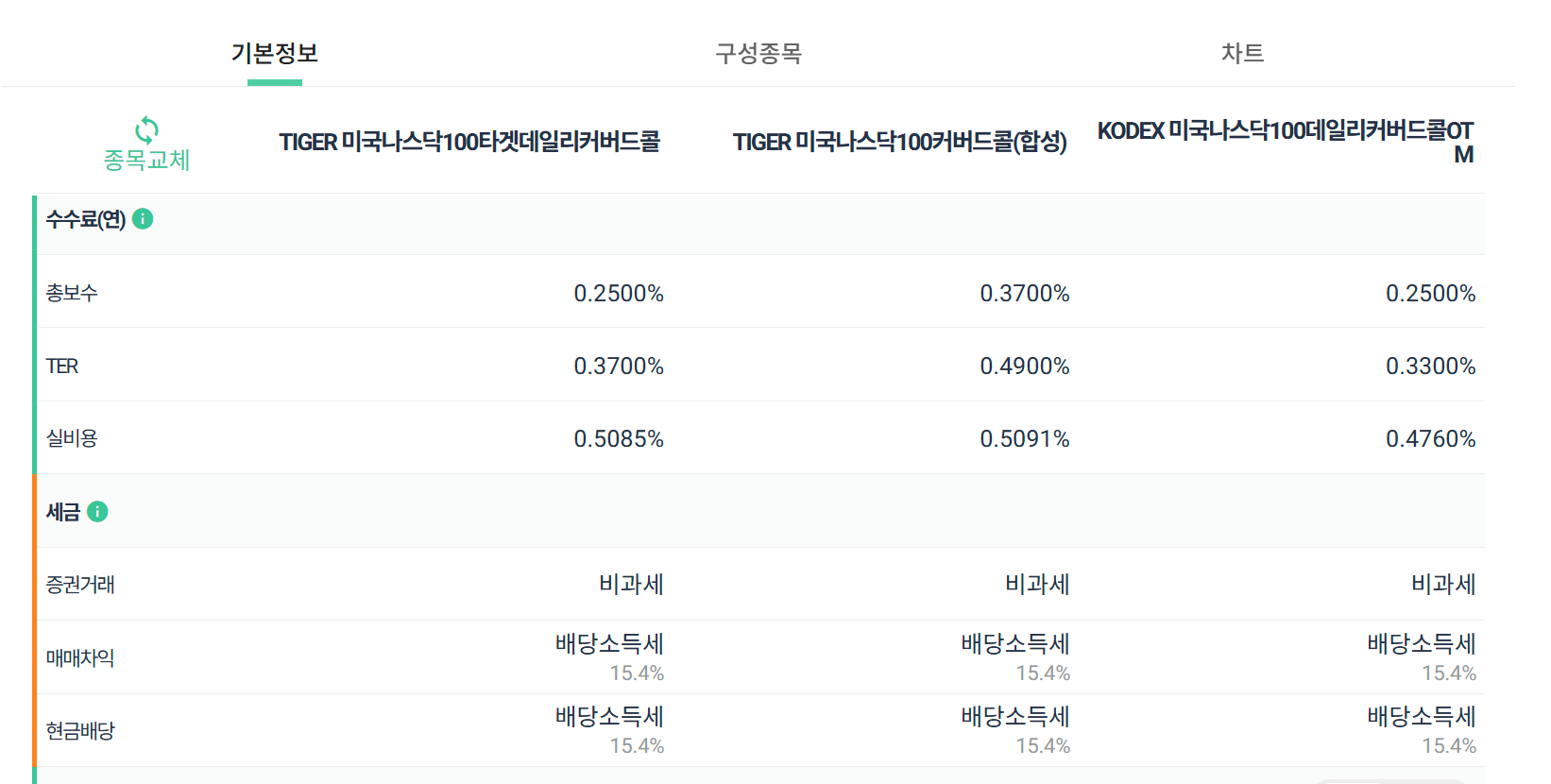This screenshot has width=1551, height=784.
Task: Click the 수수료(연) section heading
Action: tap(86, 219)
